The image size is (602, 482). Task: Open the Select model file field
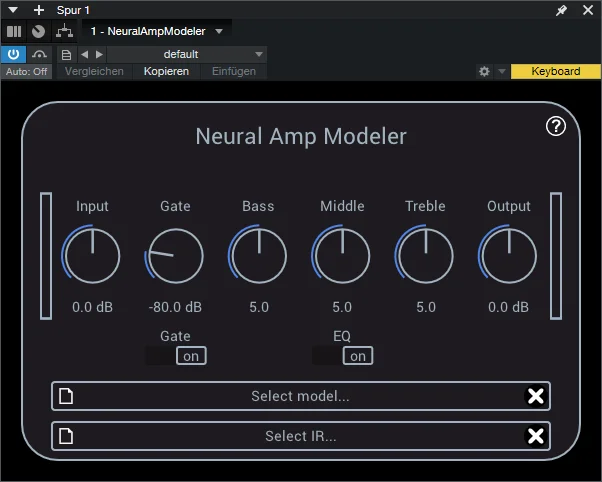301,396
